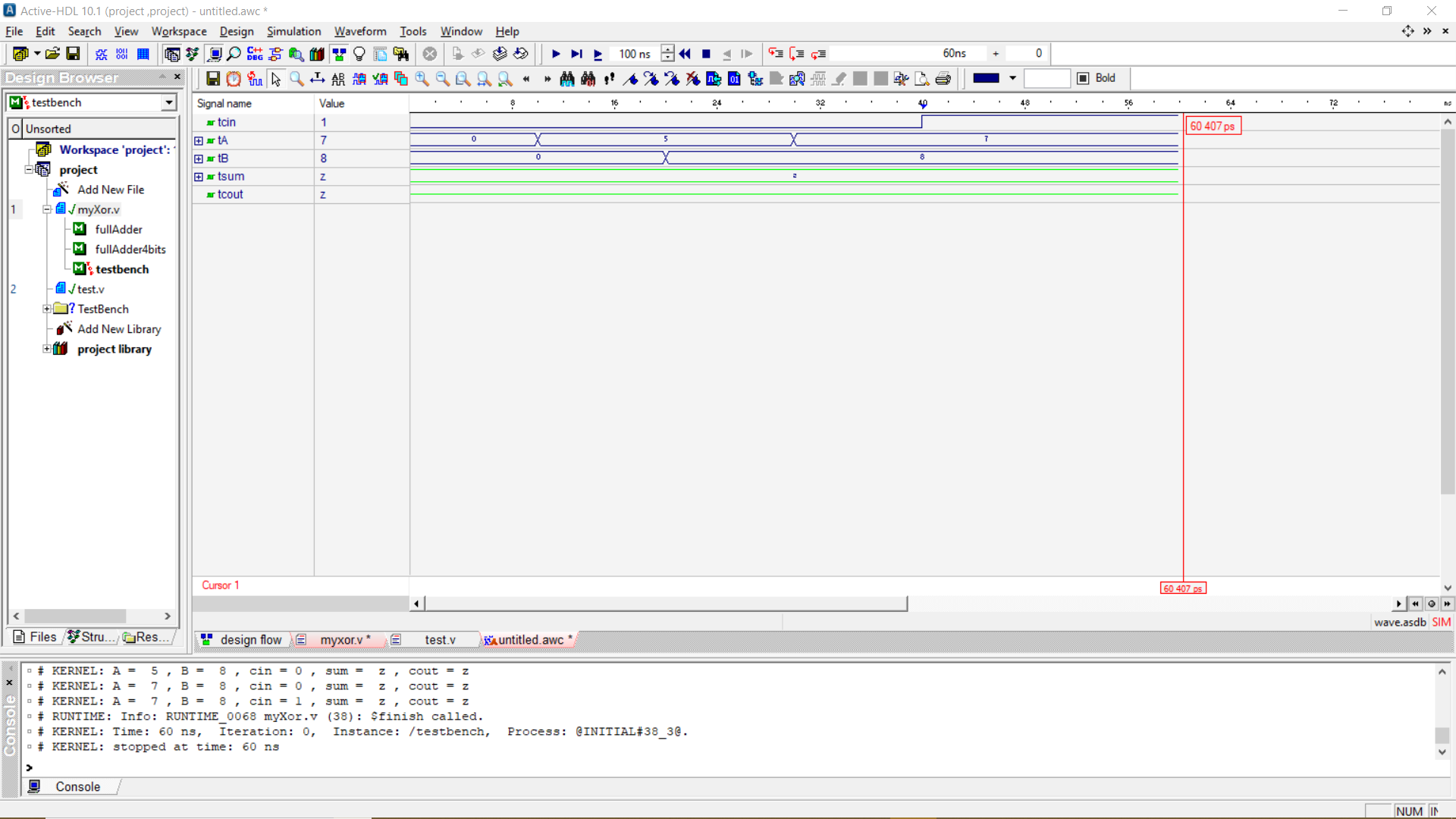Viewport: 1456px width, 819px height.
Task: Click the waveform Zoom In magnifier
Action: pyautogui.click(x=422, y=78)
